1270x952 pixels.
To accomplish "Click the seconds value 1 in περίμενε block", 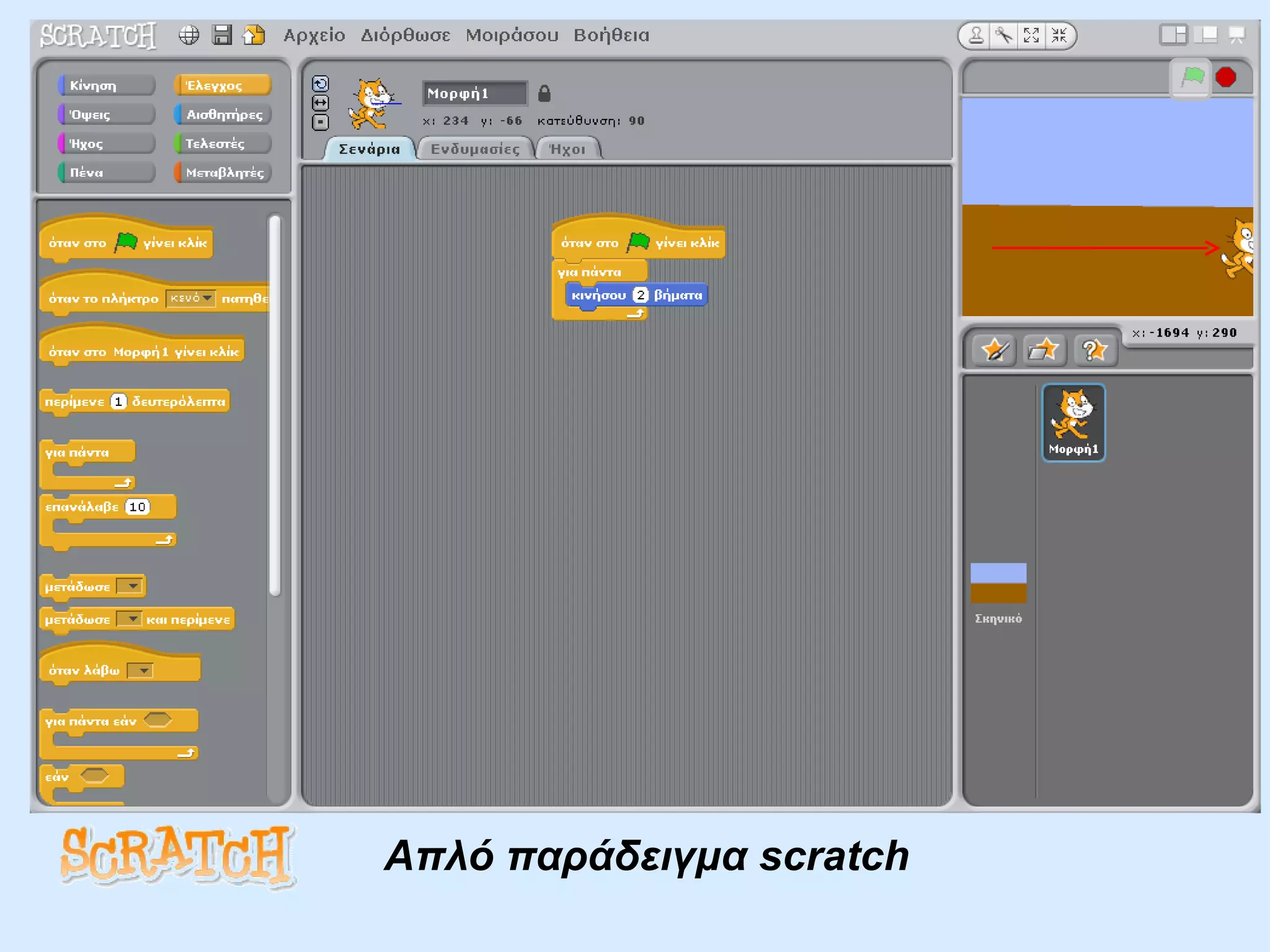I will tap(118, 402).
